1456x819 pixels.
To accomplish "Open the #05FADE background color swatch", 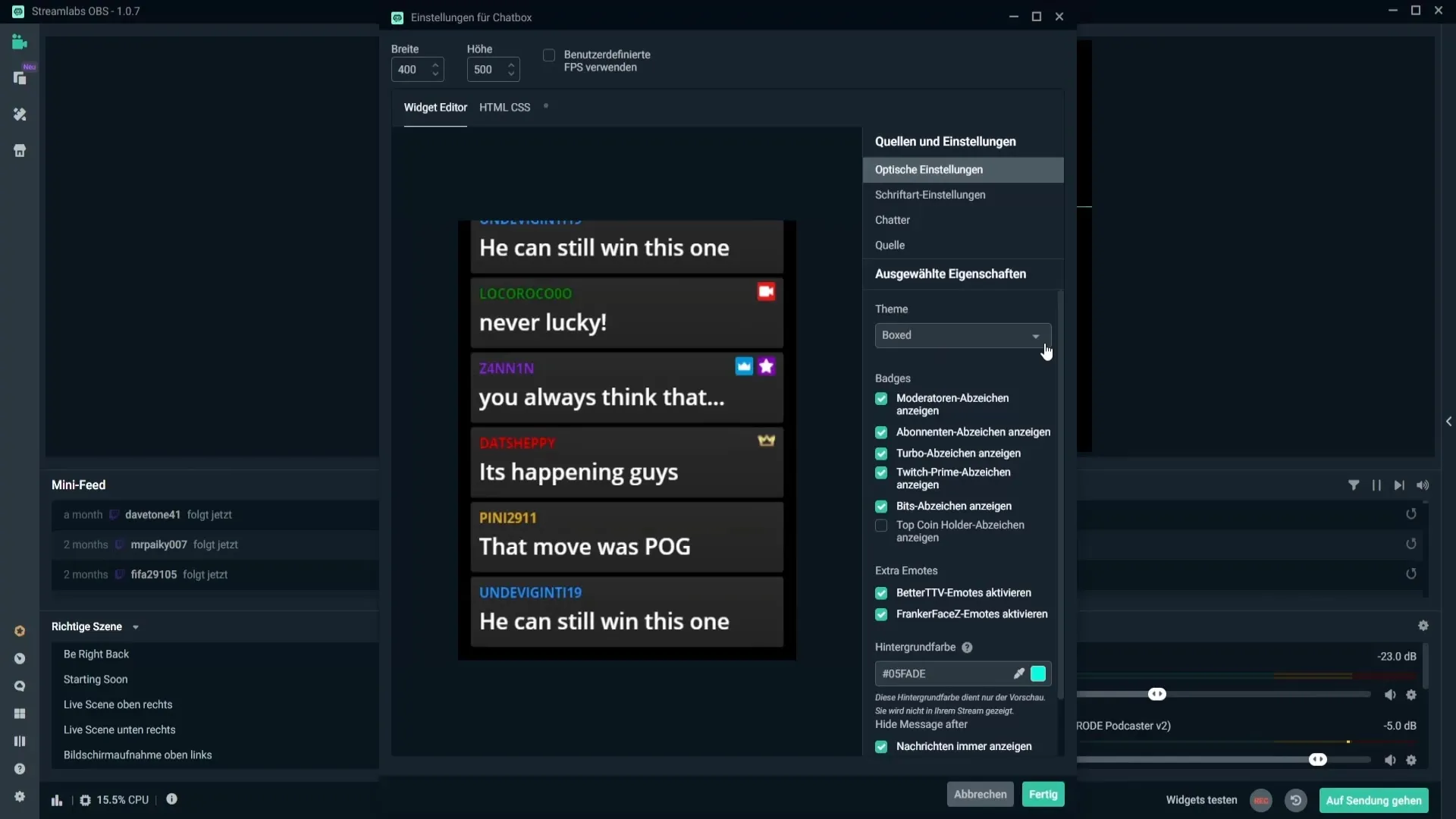I will point(1038,673).
